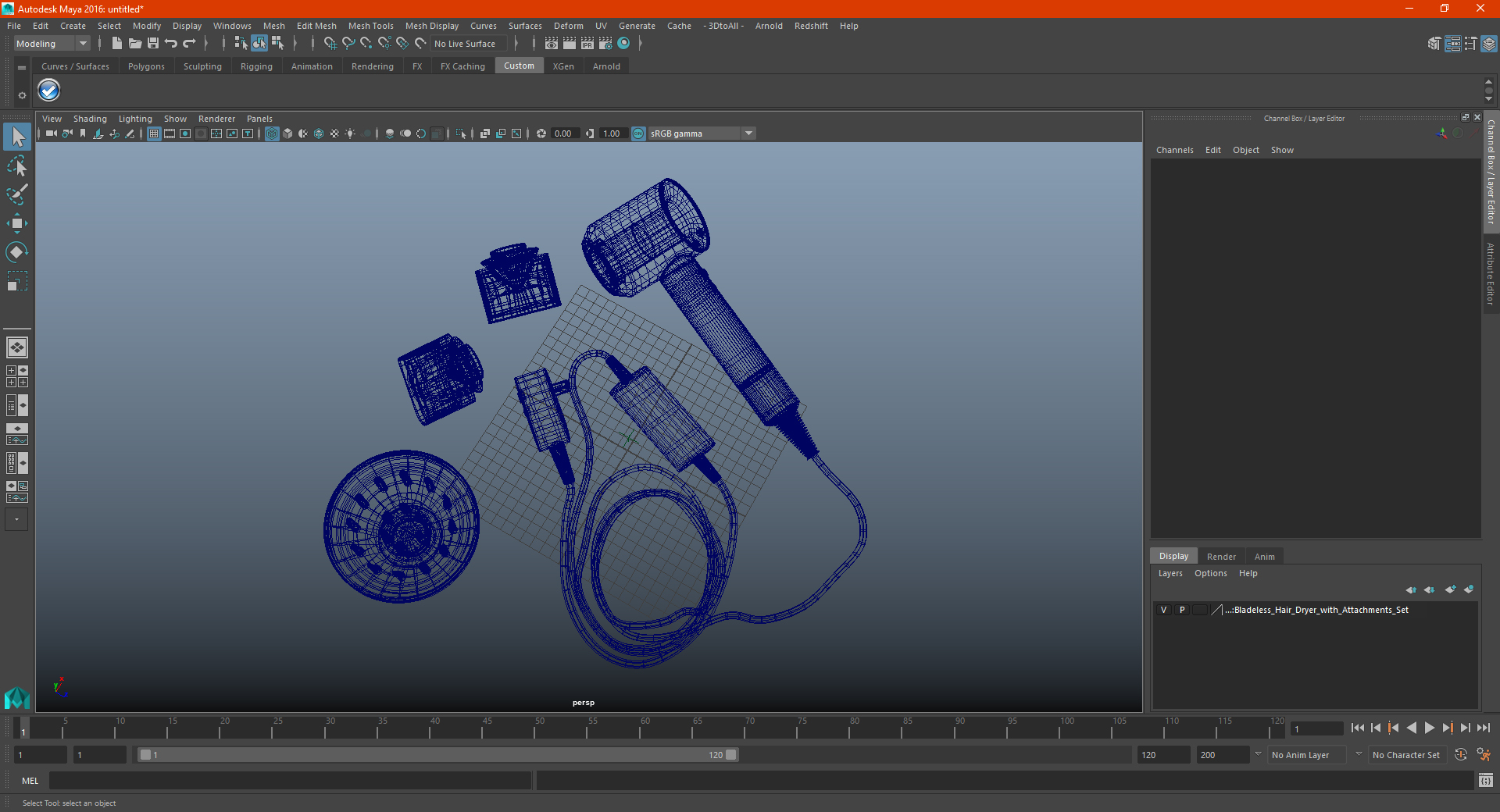Click the IPR render icon

587,44
